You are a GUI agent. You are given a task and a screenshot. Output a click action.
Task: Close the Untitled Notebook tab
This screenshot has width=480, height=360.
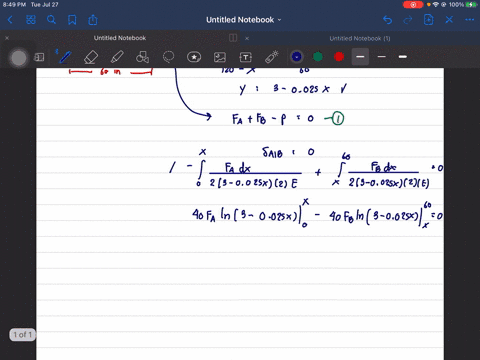7,38
